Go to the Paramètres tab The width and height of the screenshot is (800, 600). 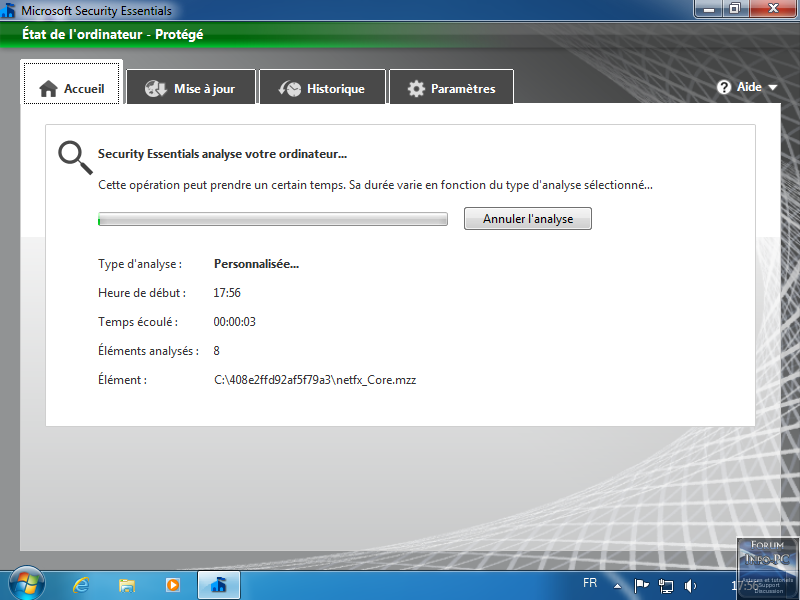tap(451, 88)
